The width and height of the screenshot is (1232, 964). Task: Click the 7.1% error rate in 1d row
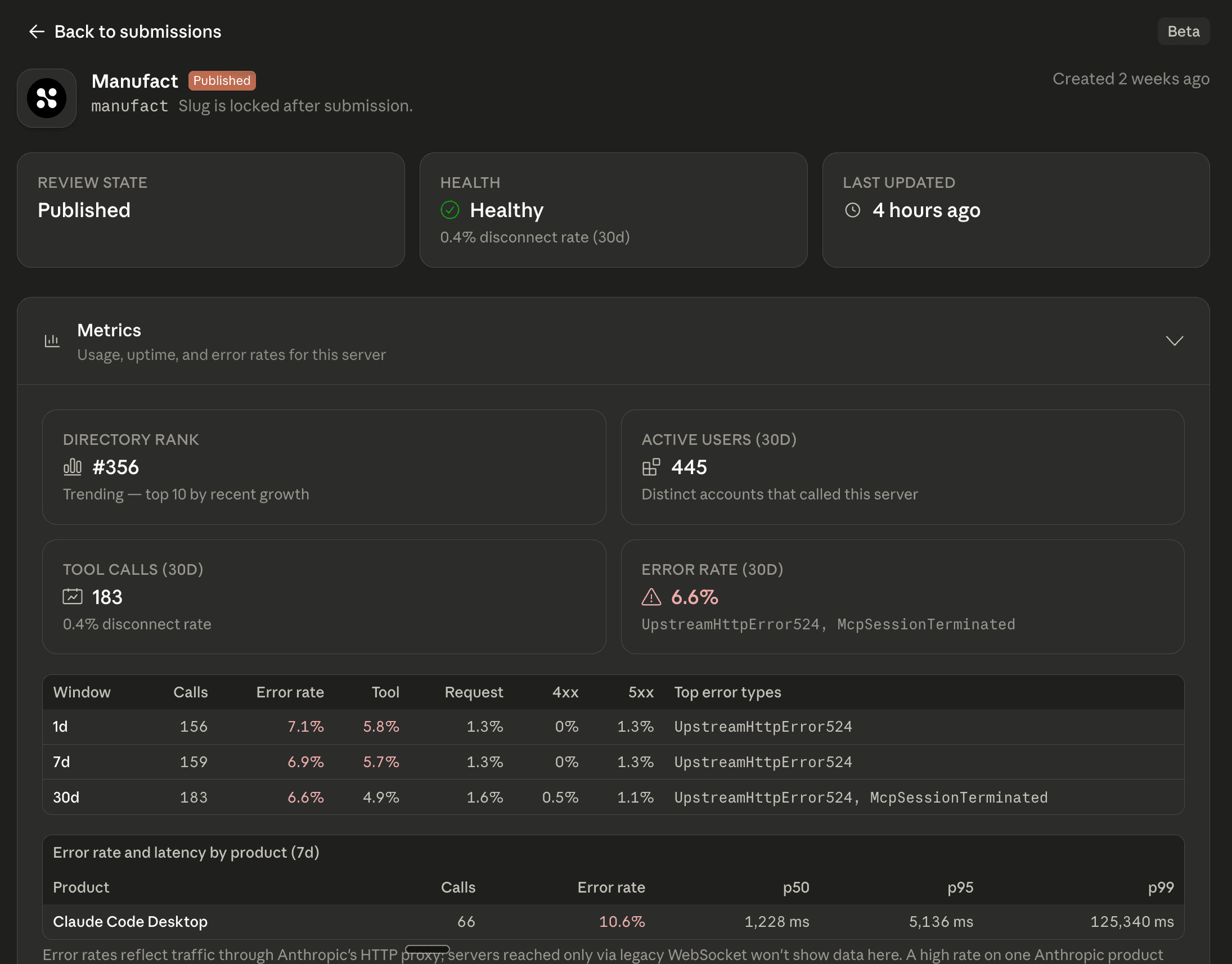[306, 727]
